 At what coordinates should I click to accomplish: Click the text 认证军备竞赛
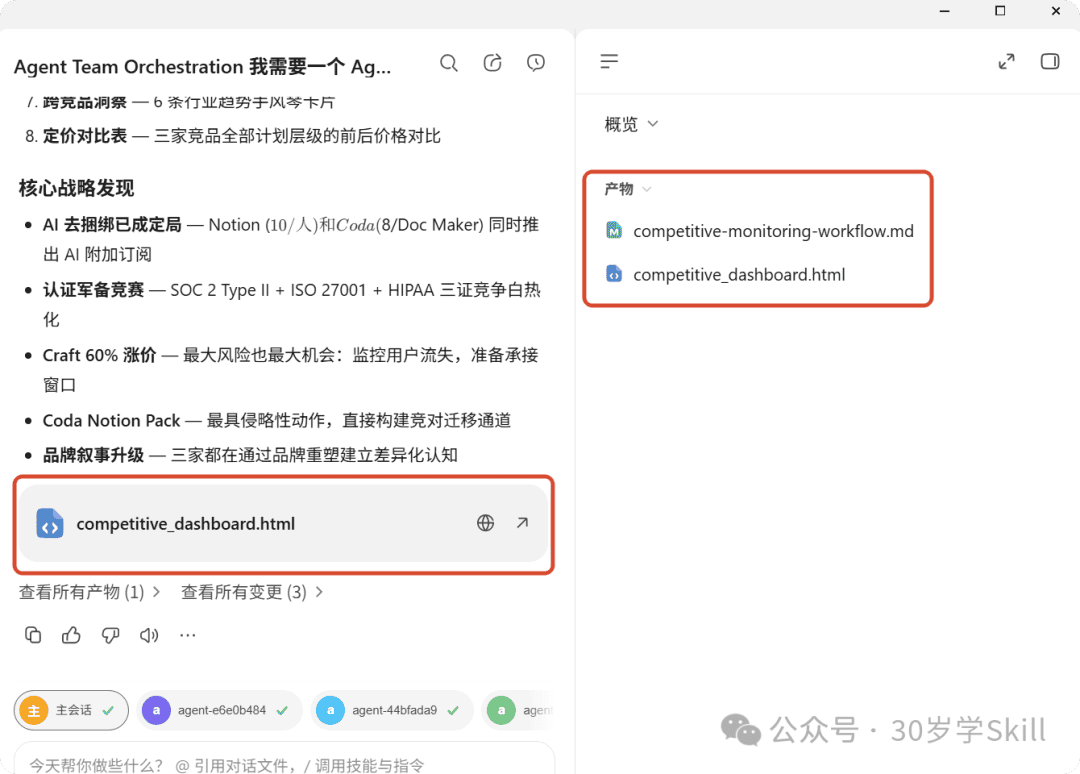(93, 290)
